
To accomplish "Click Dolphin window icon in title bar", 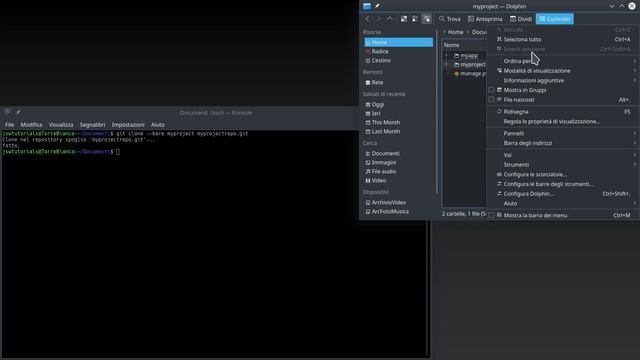I will [x=367, y=6].
